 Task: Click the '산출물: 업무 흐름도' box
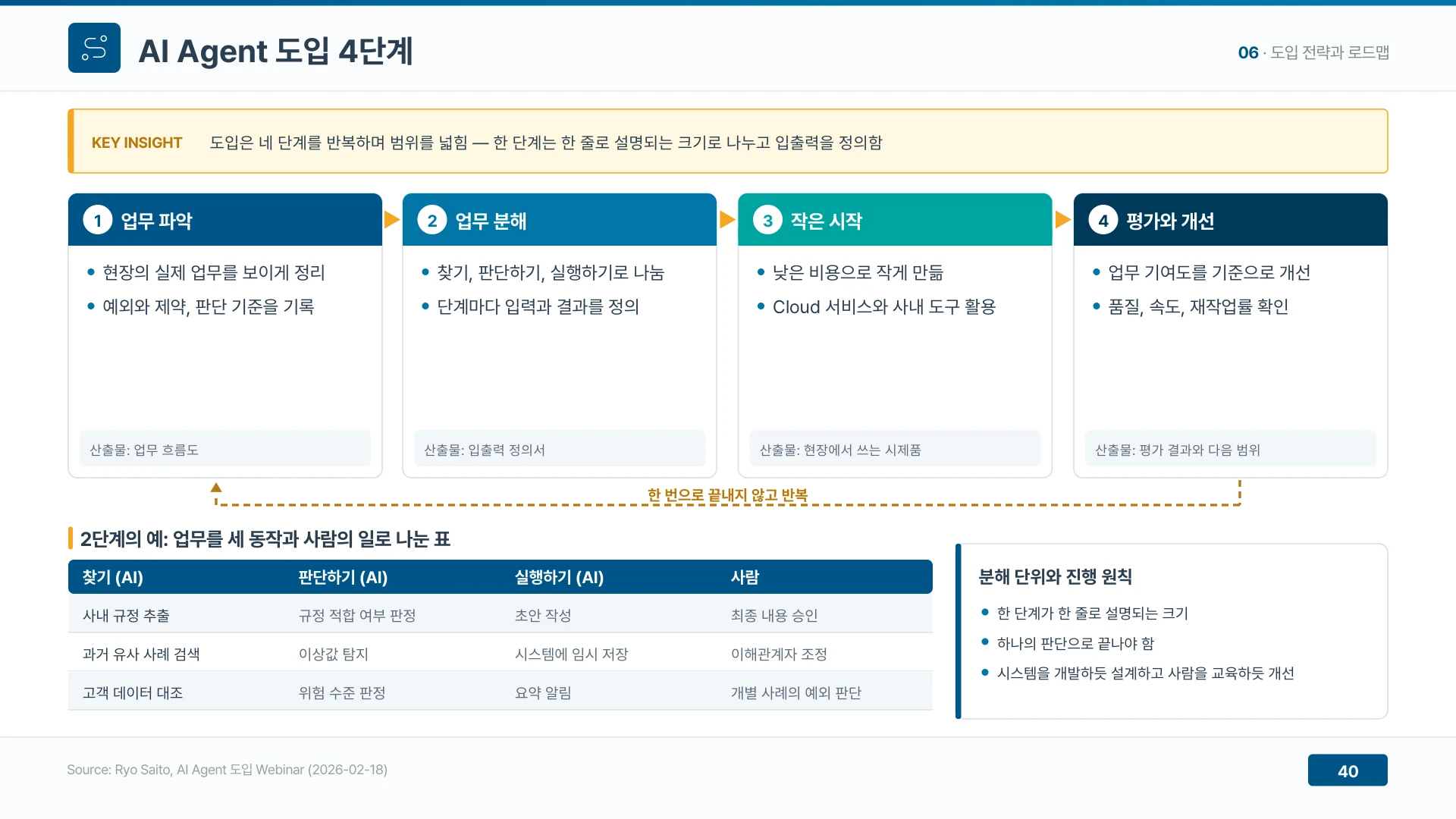(225, 449)
